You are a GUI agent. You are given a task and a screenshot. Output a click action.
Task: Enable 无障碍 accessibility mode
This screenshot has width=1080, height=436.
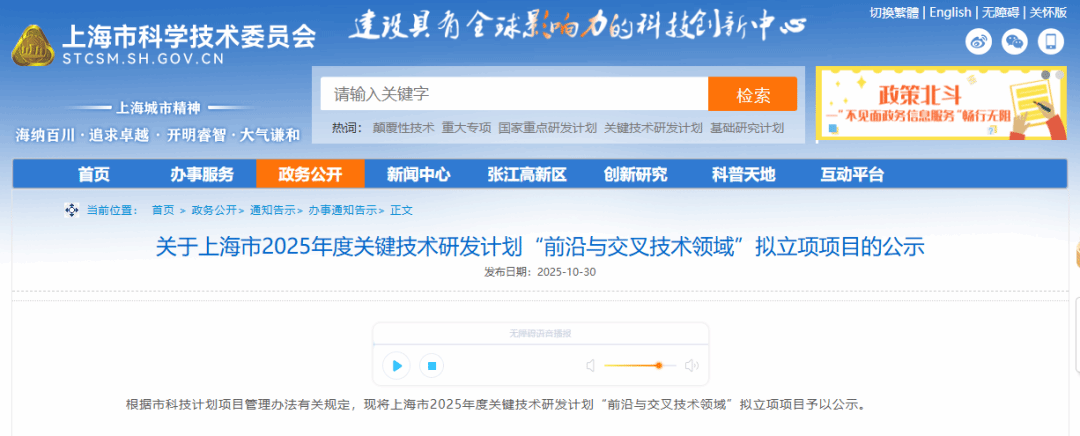[1001, 12]
